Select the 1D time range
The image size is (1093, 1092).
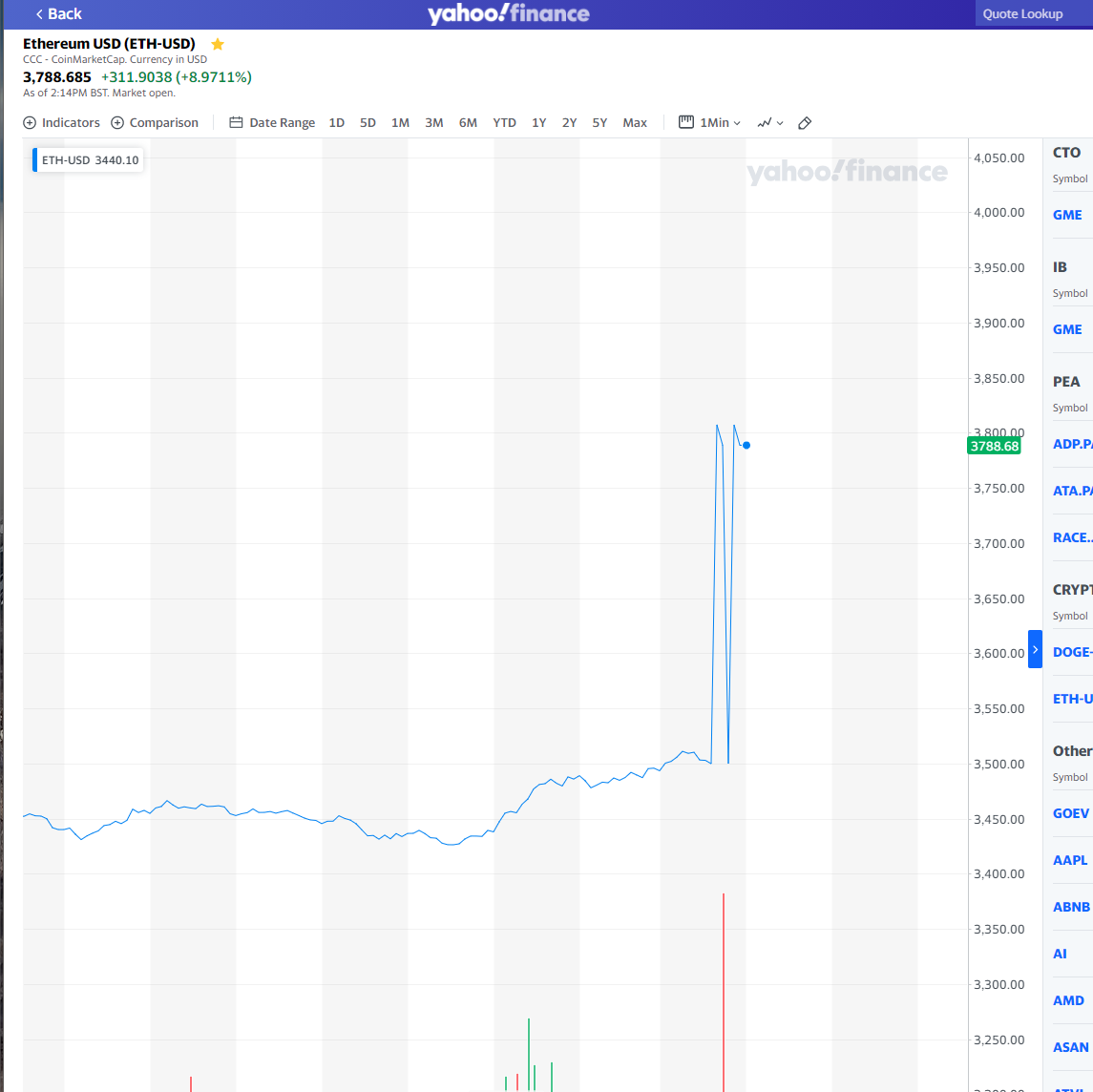(337, 123)
